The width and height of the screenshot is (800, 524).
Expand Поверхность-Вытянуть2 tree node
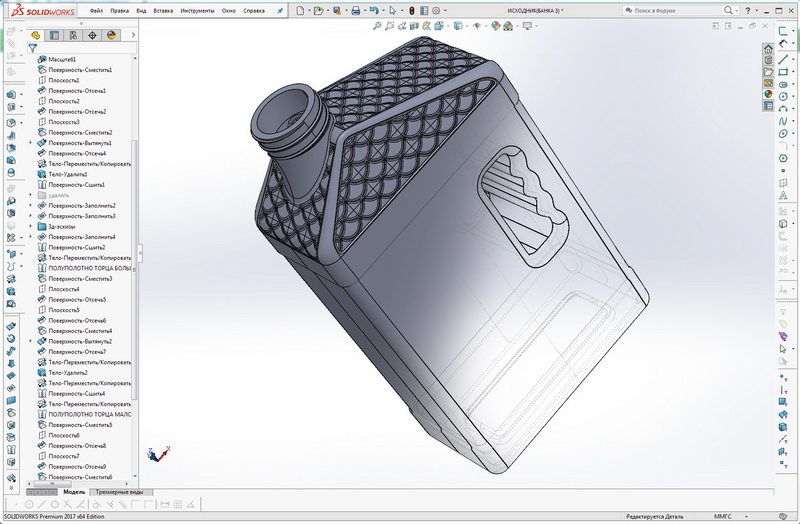(x=31, y=341)
